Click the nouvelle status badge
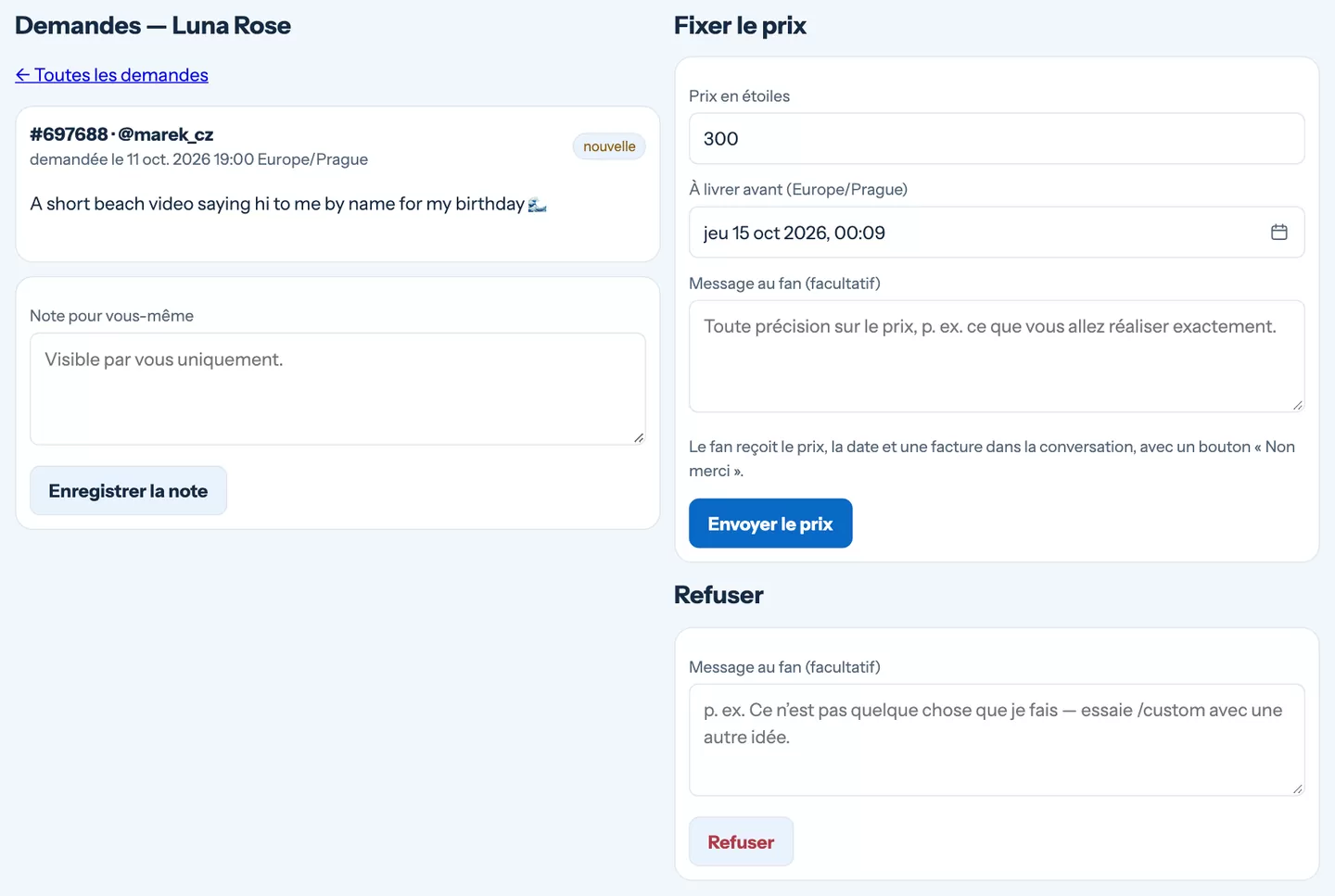The image size is (1335, 896). pyautogui.click(x=609, y=146)
